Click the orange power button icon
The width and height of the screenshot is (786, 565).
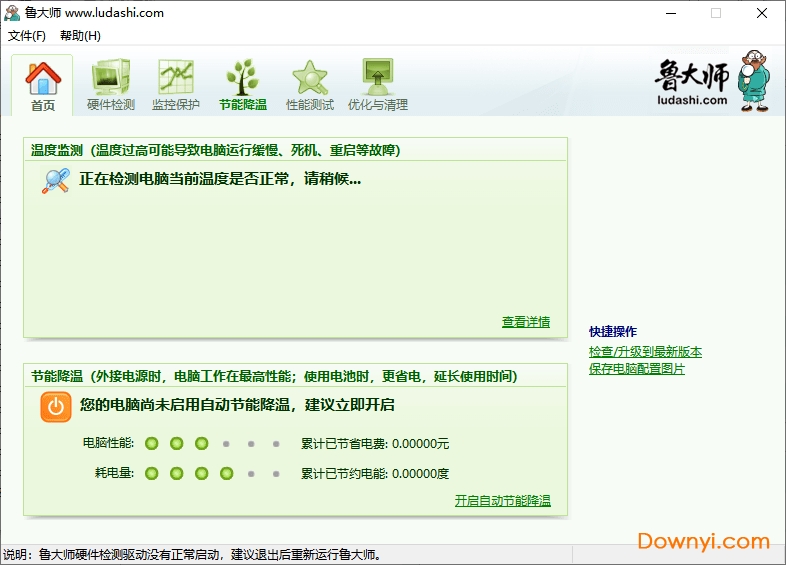pyautogui.click(x=56, y=406)
